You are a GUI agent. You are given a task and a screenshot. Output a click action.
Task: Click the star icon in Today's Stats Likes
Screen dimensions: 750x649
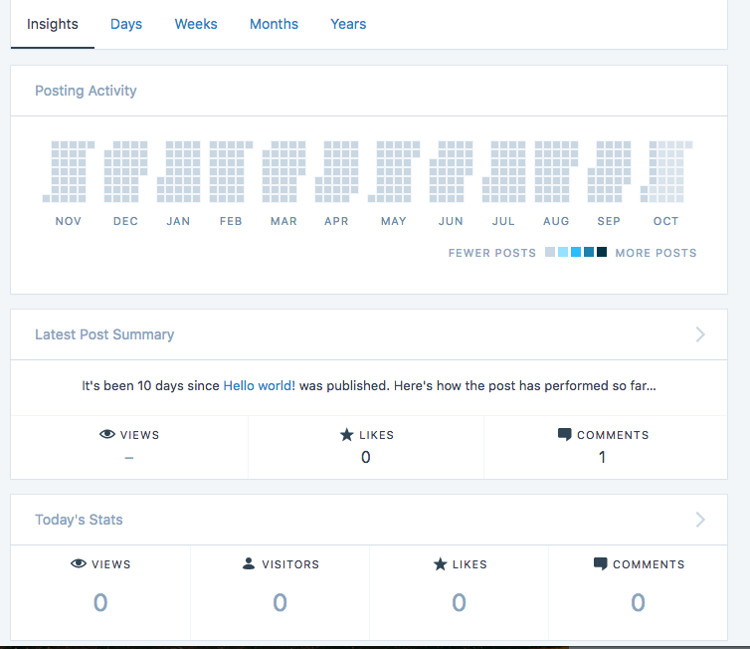[440, 564]
